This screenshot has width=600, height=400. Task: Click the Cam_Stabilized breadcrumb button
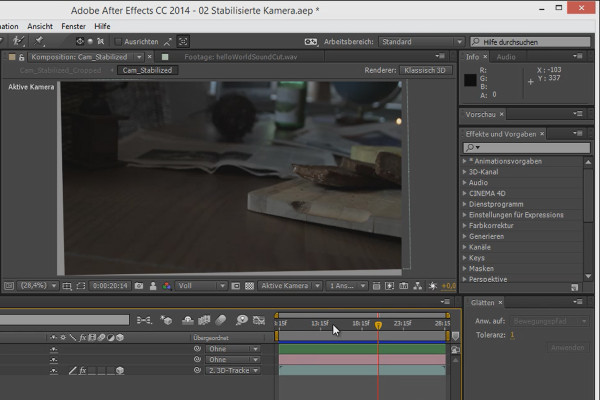pos(147,70)
